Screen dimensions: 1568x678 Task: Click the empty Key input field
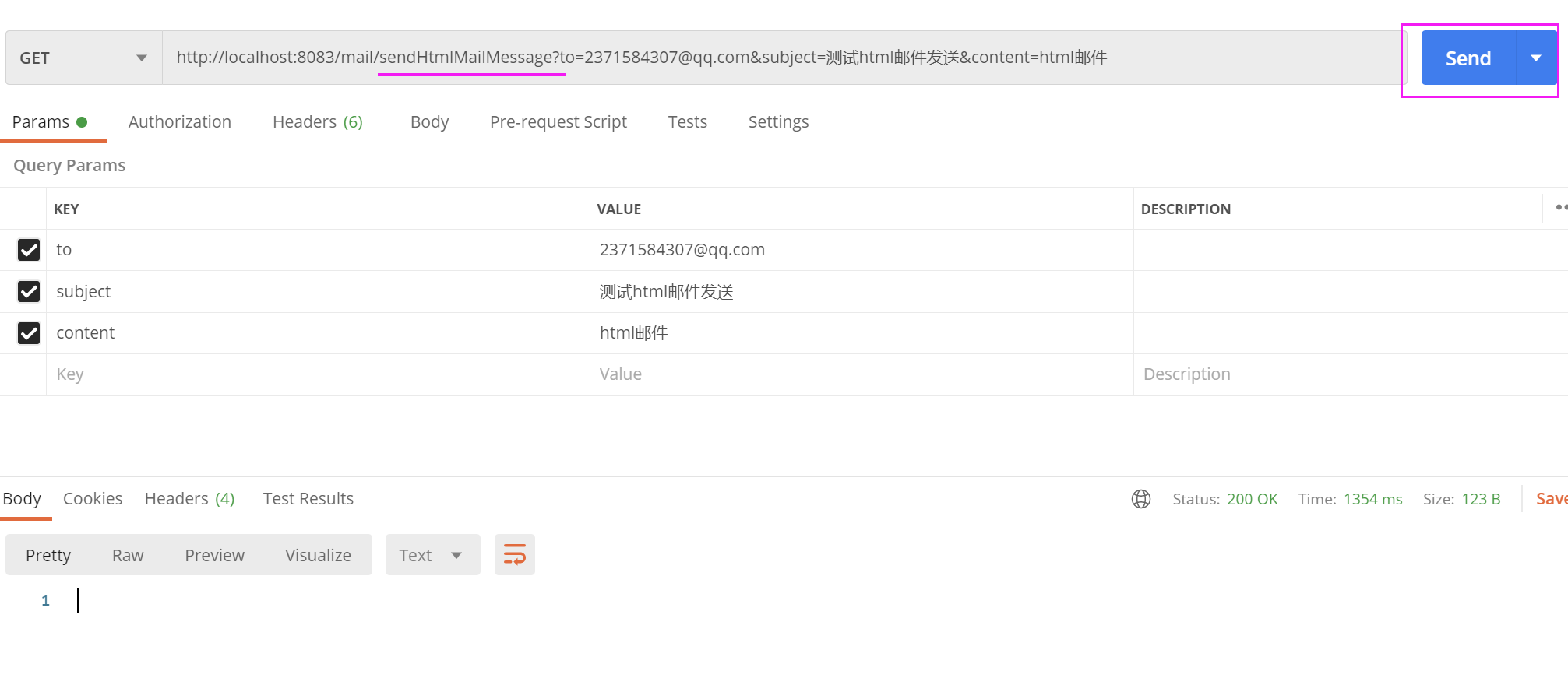point(318,374)
